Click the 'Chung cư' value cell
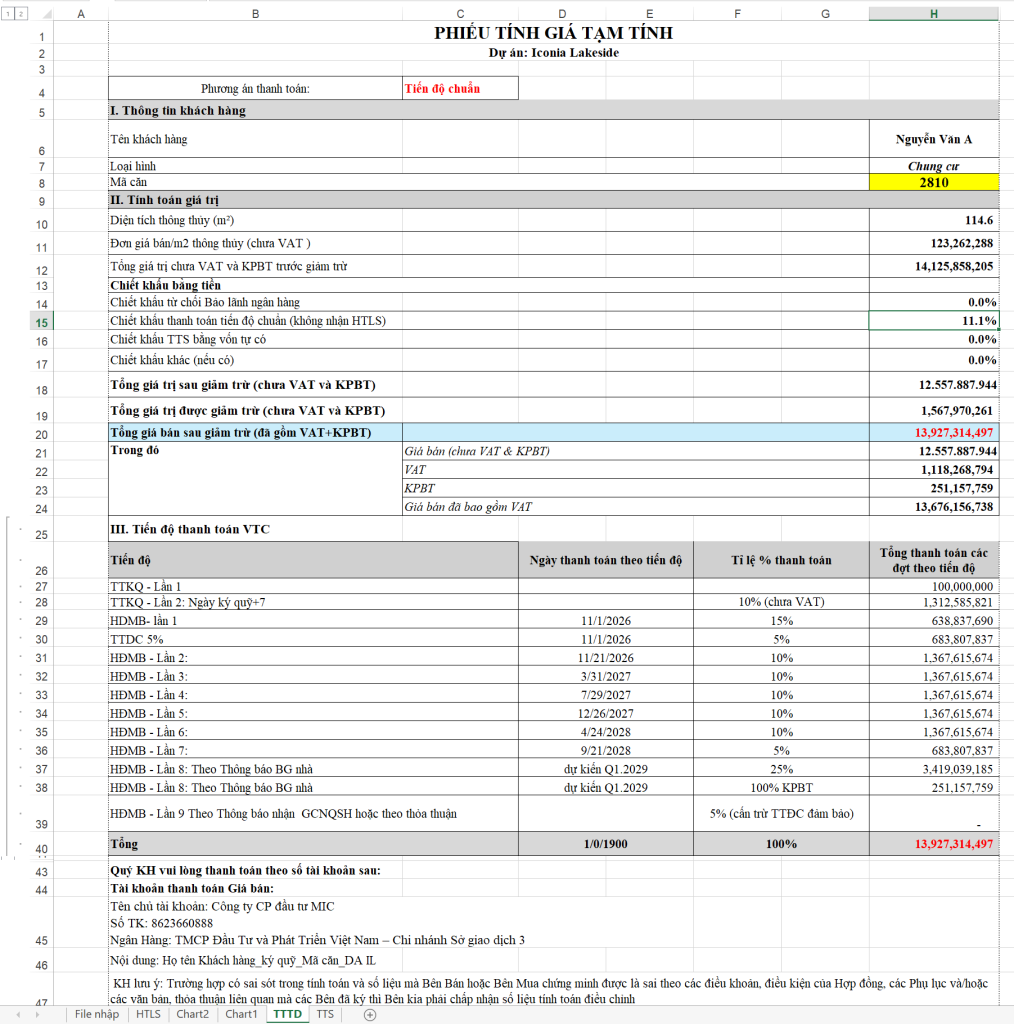Image resolution: width=1014 pixels, height=1024 pixels. pyautogui.click(x=934, y=166)
